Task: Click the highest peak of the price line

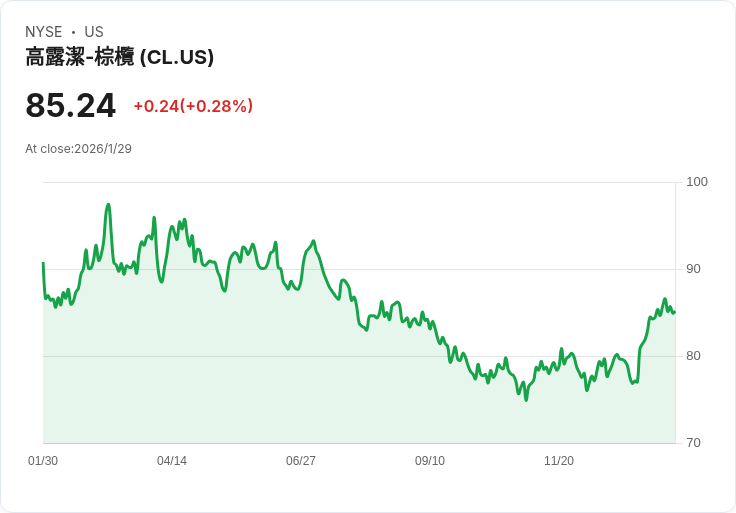Action: [x=108, y=205]
